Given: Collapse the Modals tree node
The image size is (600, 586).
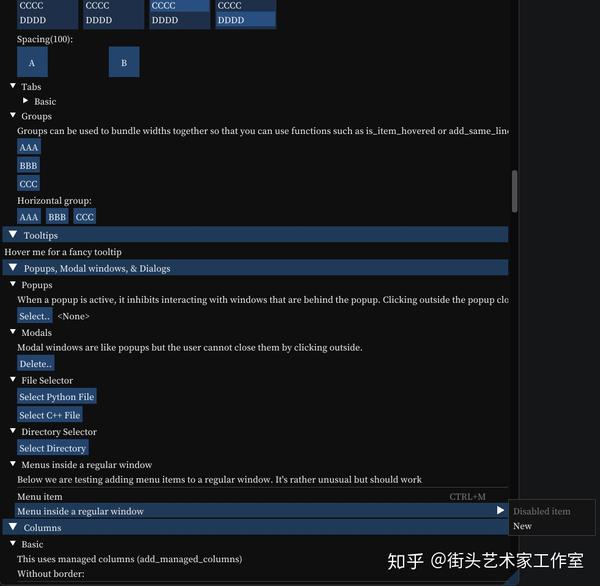Looking at the screenshot, I should point(13,332).
